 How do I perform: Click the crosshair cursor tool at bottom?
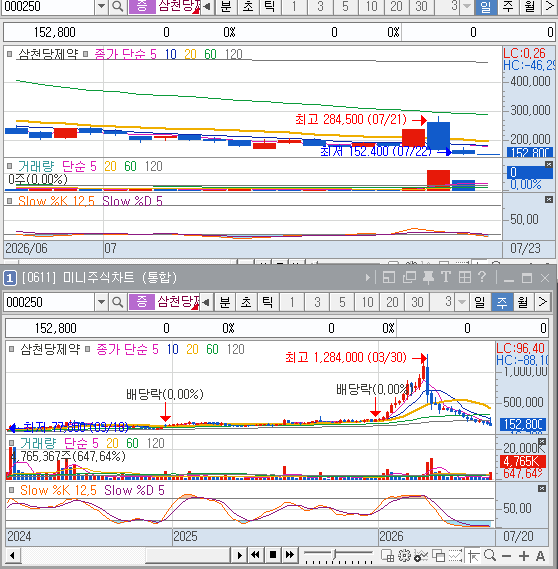pos(473,556)
